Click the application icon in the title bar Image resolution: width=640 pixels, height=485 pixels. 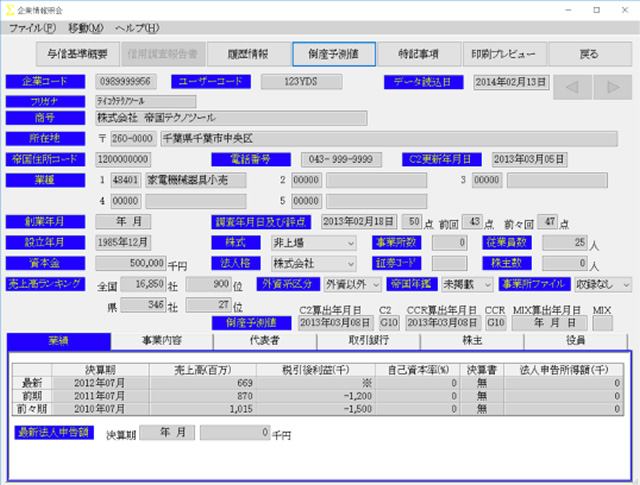point(10,8)
